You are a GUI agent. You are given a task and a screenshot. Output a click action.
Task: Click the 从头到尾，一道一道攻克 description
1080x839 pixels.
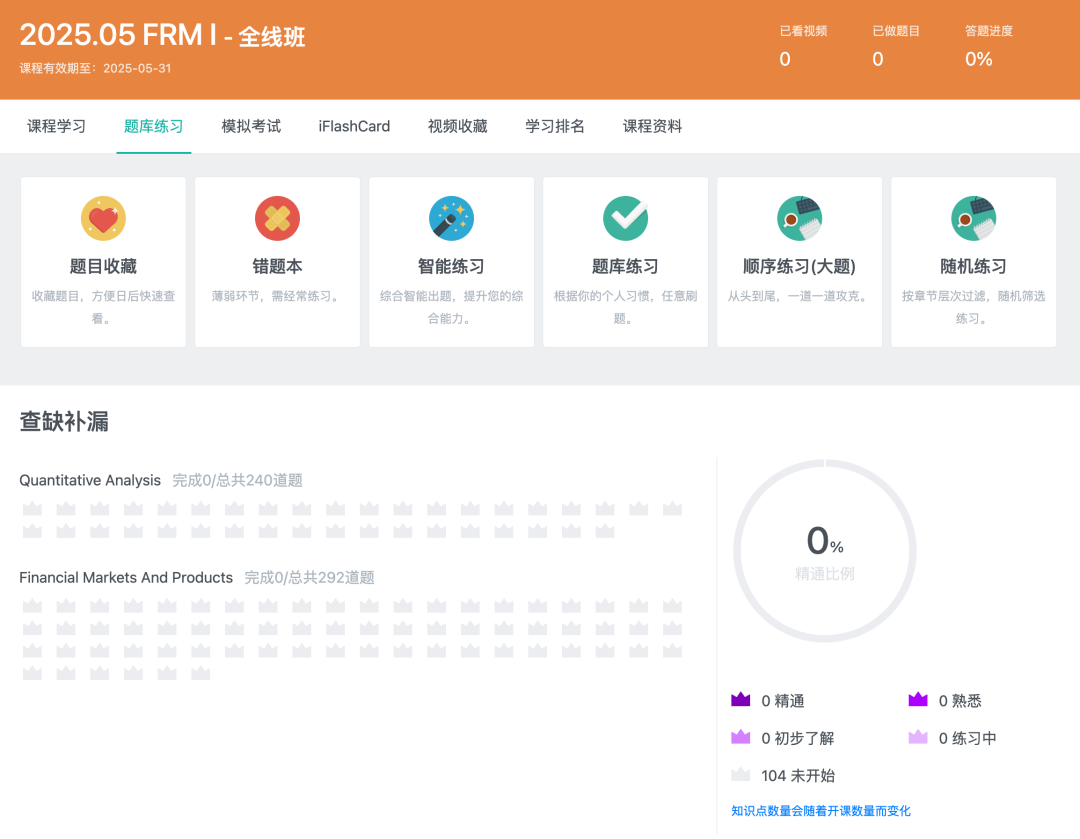800,296
